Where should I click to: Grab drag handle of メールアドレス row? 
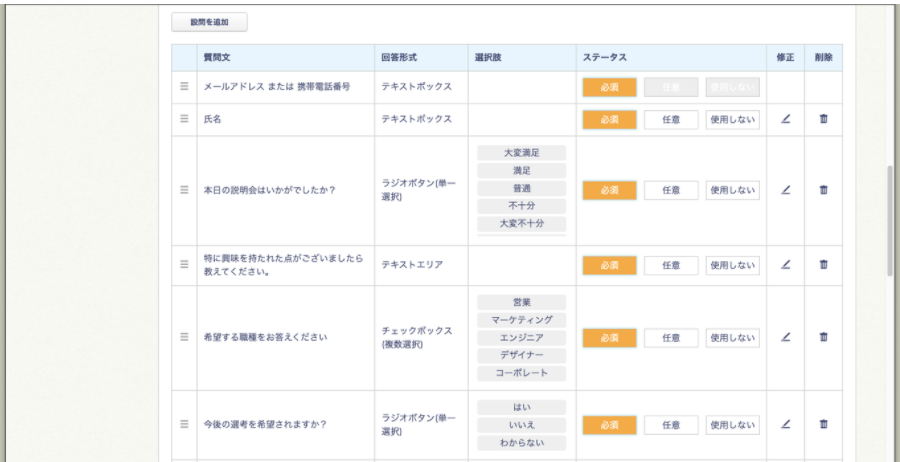(x=184, y=87)
